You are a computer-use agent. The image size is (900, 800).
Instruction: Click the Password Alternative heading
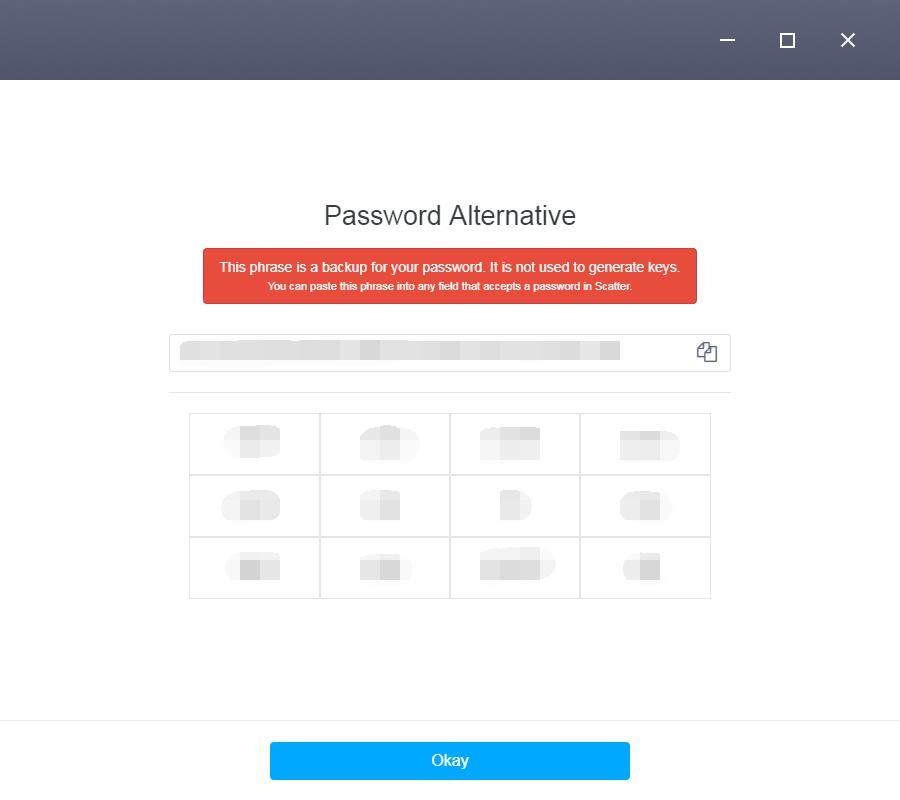tap(450, 216)
